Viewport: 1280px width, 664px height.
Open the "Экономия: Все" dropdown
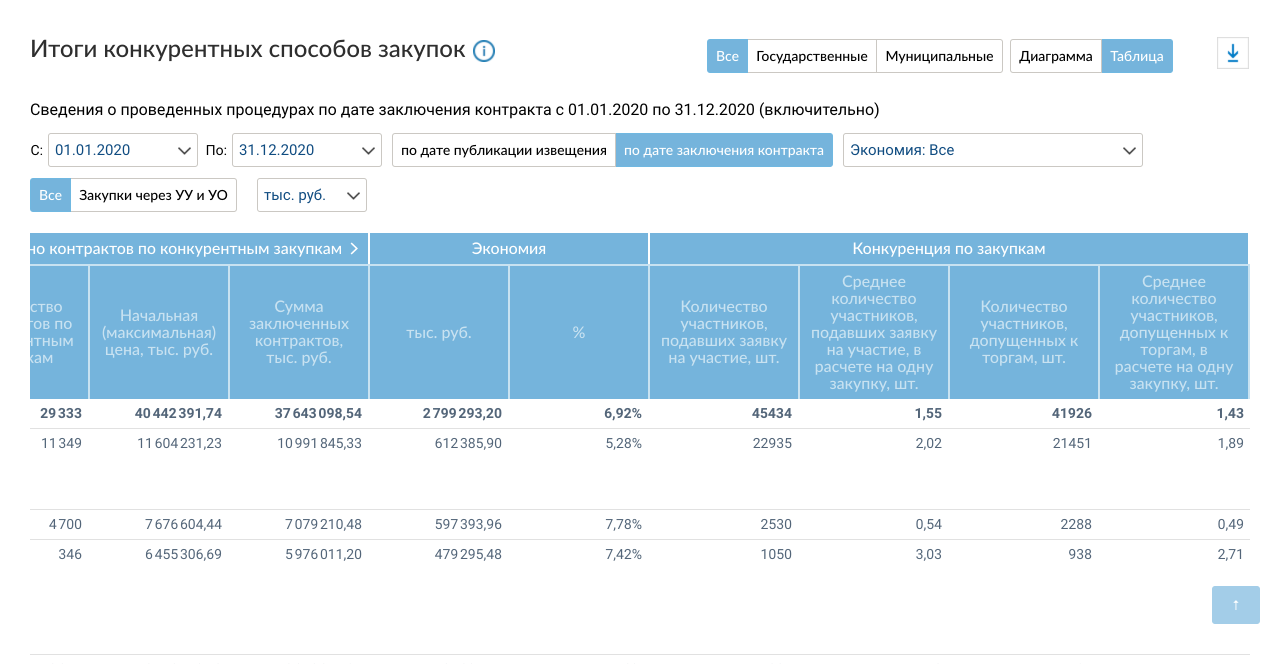click(x=992, y=151)
